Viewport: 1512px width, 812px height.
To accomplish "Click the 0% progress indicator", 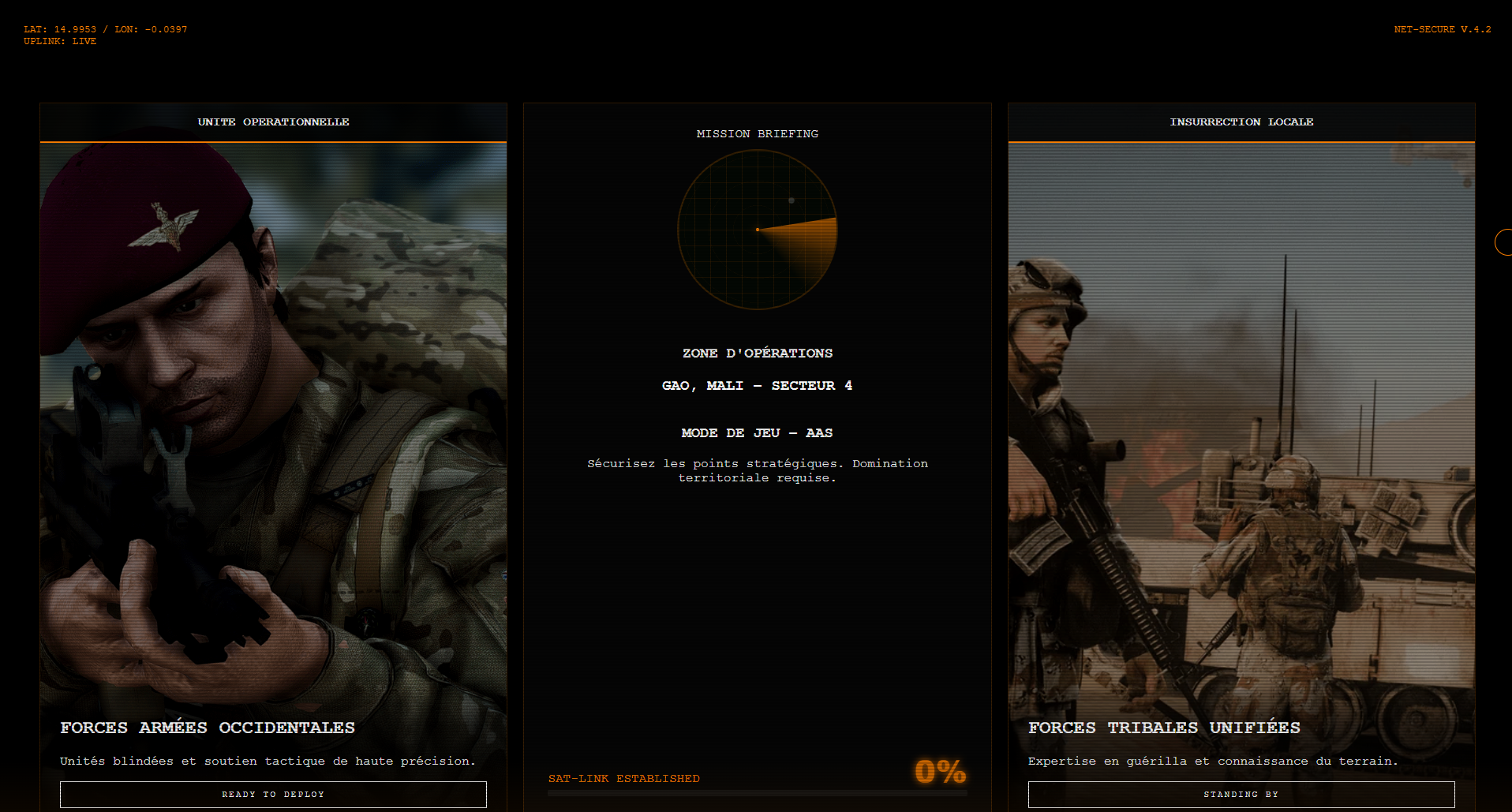I will tap(940, 771).
